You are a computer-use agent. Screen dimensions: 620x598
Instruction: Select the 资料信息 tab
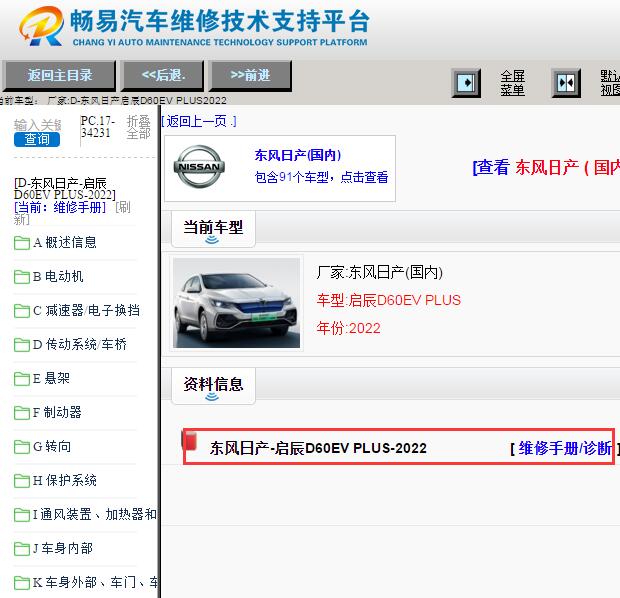(x=213, y=386)
